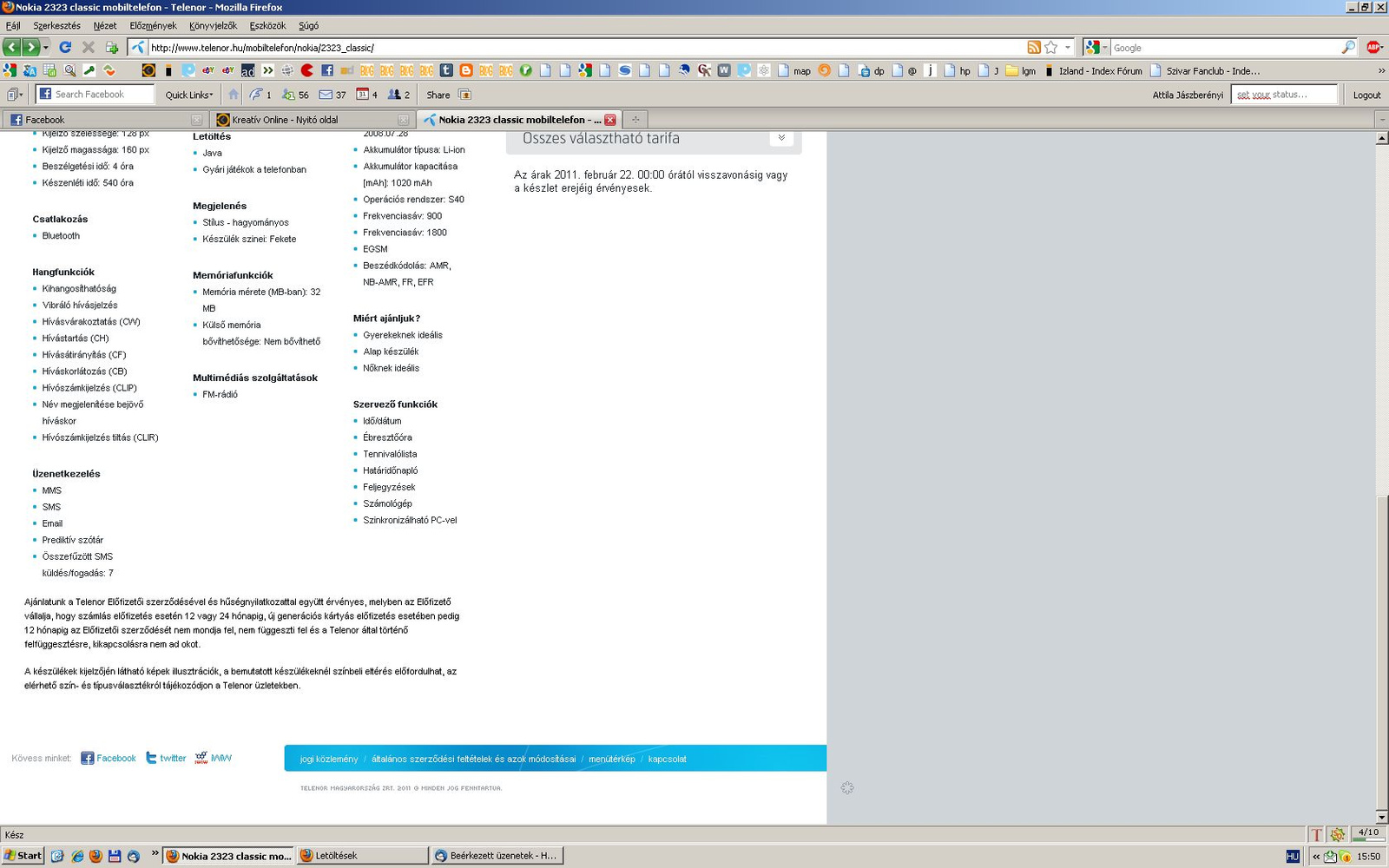Click the page vertical scrollbar down arrow

1381,818
